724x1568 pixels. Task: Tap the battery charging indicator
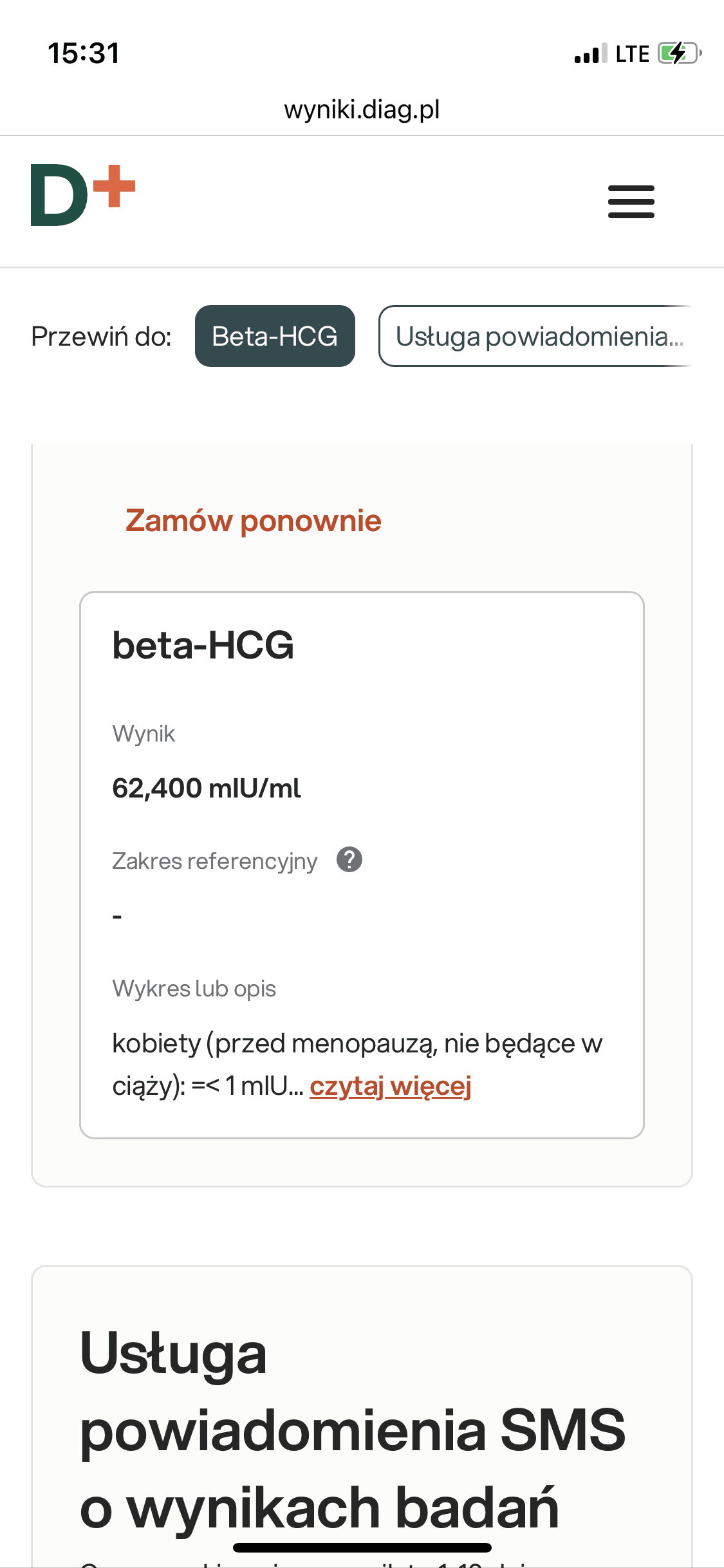tap(678, 53)
